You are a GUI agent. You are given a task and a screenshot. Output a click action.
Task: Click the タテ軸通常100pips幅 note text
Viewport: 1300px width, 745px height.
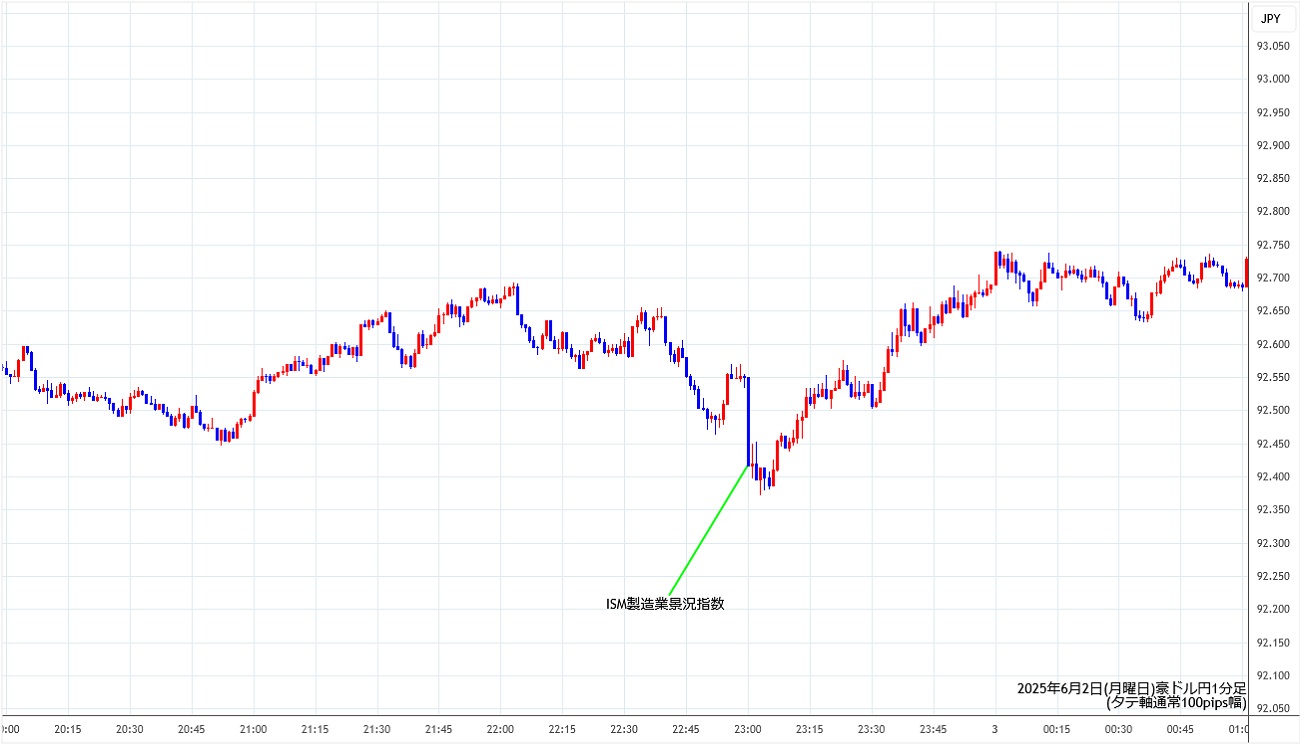coord(1176,703)
